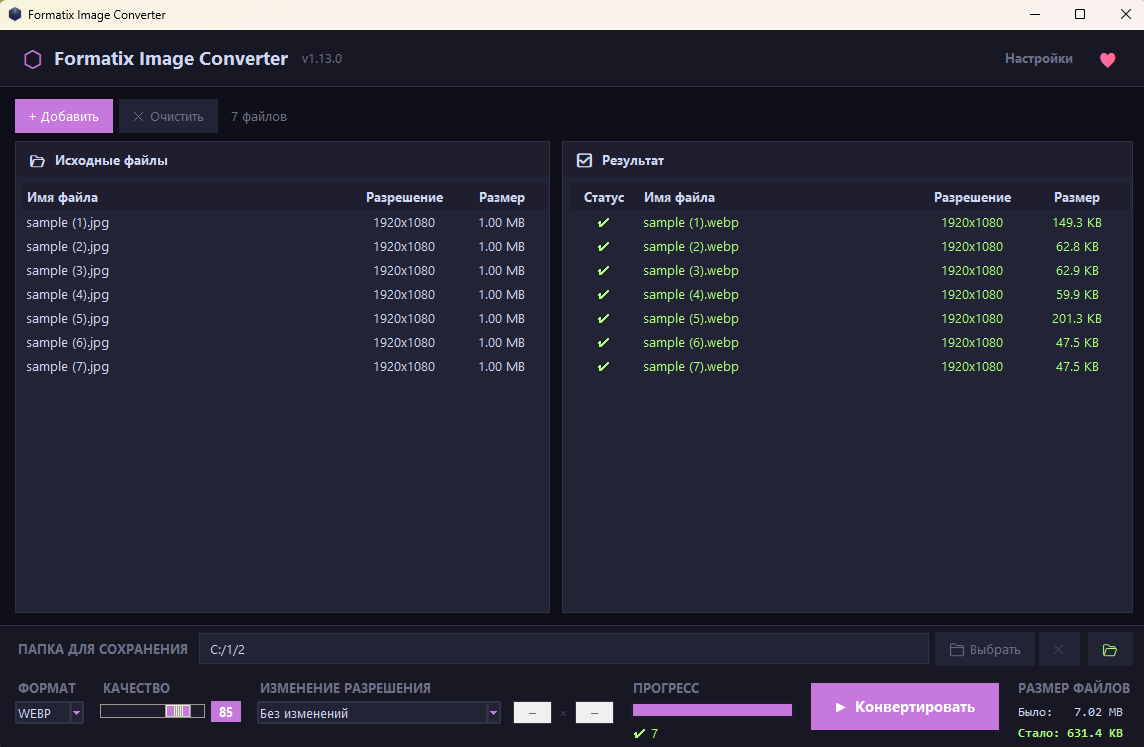
Task: Open Настройки settings
Action: point(1038,58)
